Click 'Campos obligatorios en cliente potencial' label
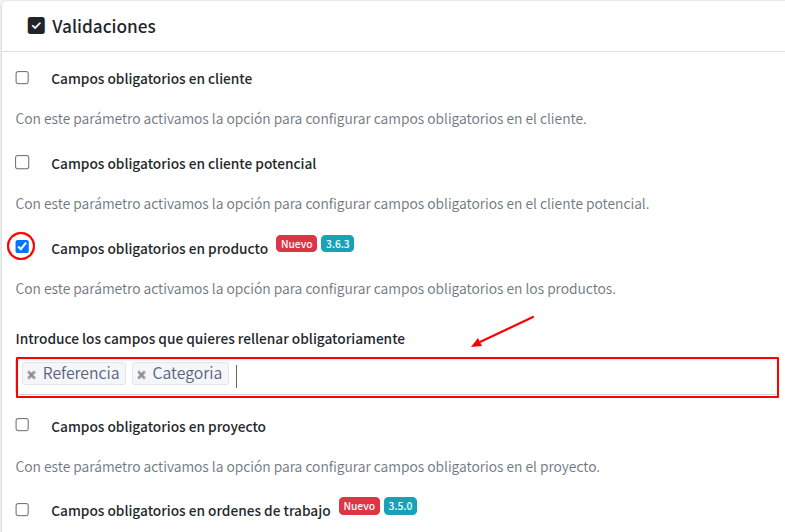Image resolution: width=785 pixels, height=532 pixels. tap(183, 164)
